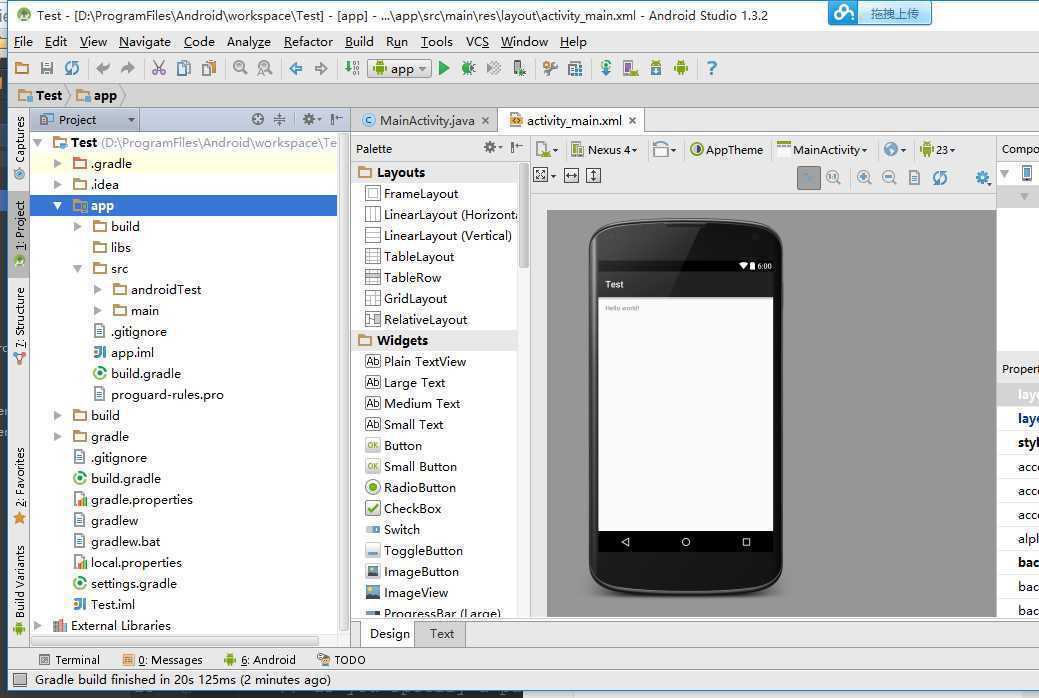The width and height of the screenshot is (1039, 698).
Task: Click the Scroll from Source target icon
Action: click(258, 119)
